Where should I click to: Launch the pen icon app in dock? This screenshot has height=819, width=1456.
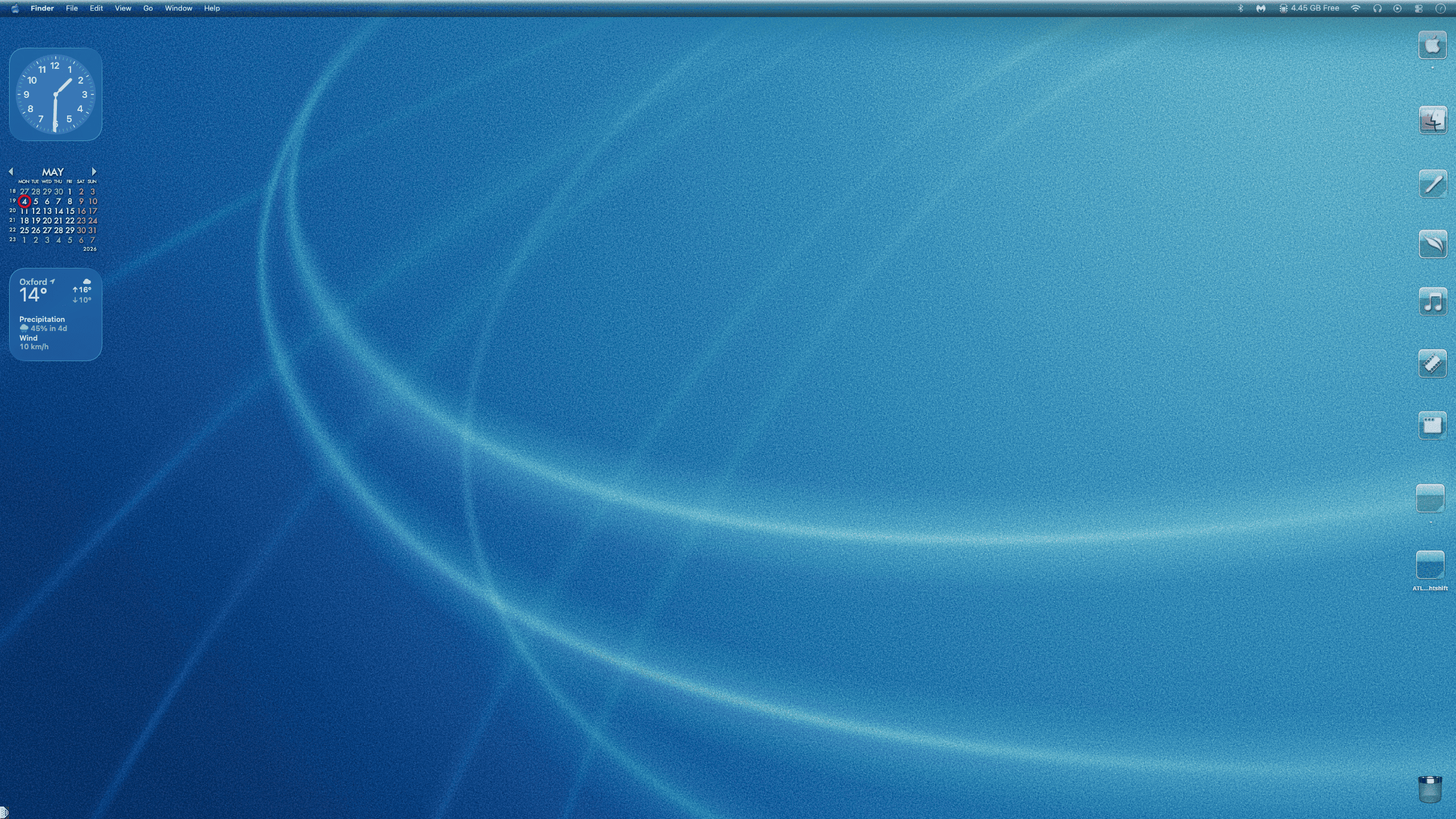pyautogui.click(x=1432, y=184)
